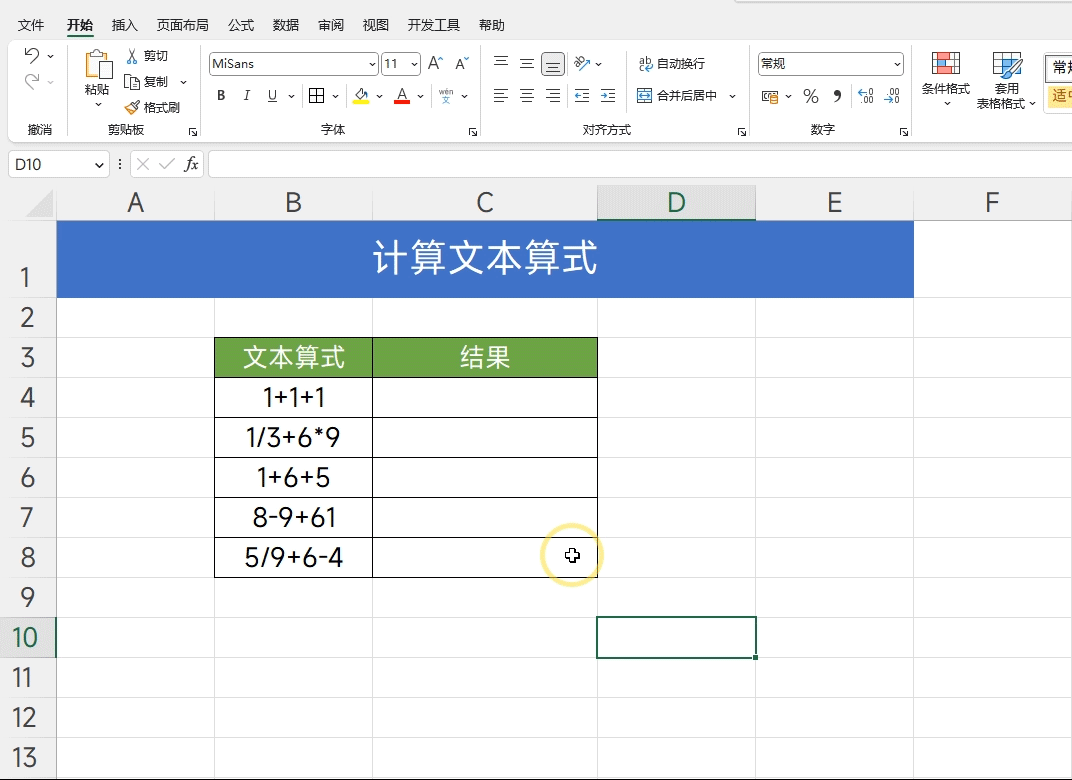Click the Format Painter (格式刷) icon
The height and width of the screenshot is (780, 1072).
point(132,107)
